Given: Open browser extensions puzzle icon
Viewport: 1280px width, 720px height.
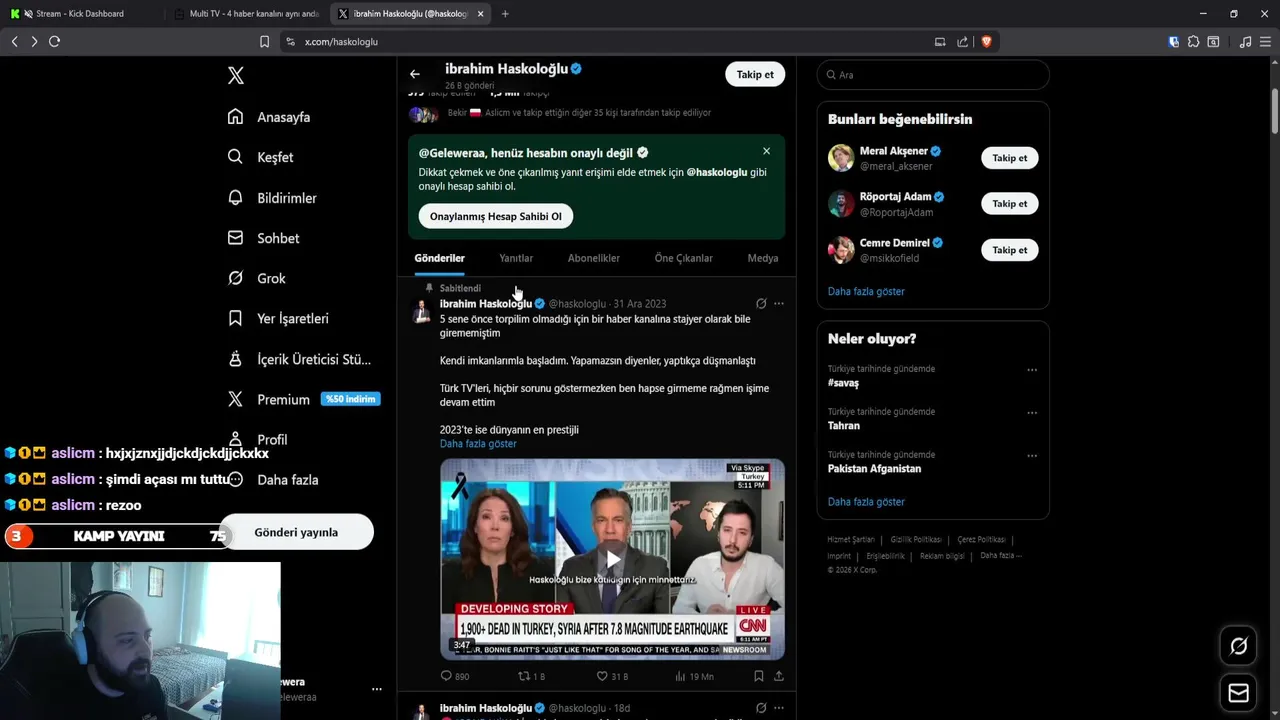Looking at the screenshot, I should [x=1193, y=41].
